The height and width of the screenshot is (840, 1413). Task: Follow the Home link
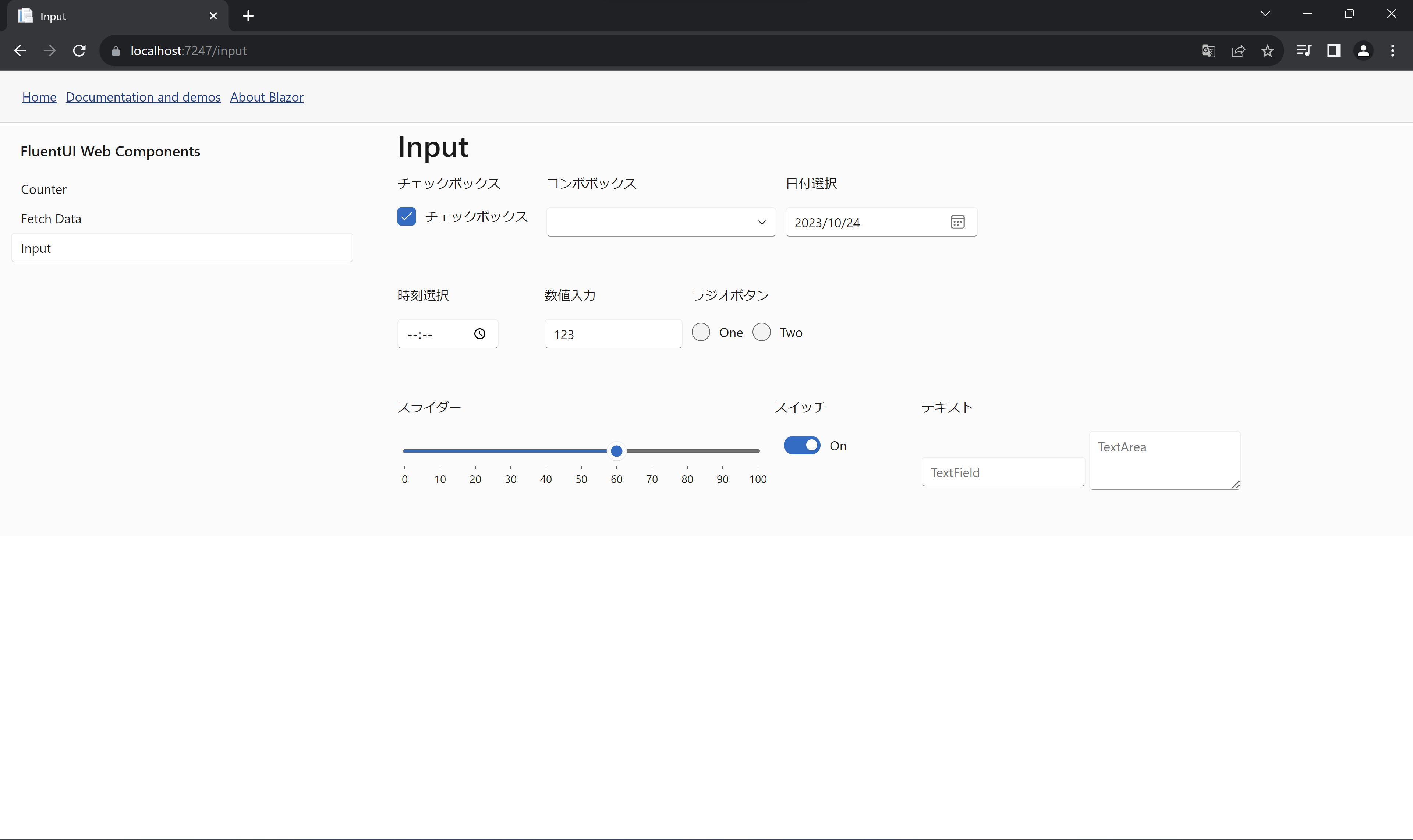coord(39,97)
